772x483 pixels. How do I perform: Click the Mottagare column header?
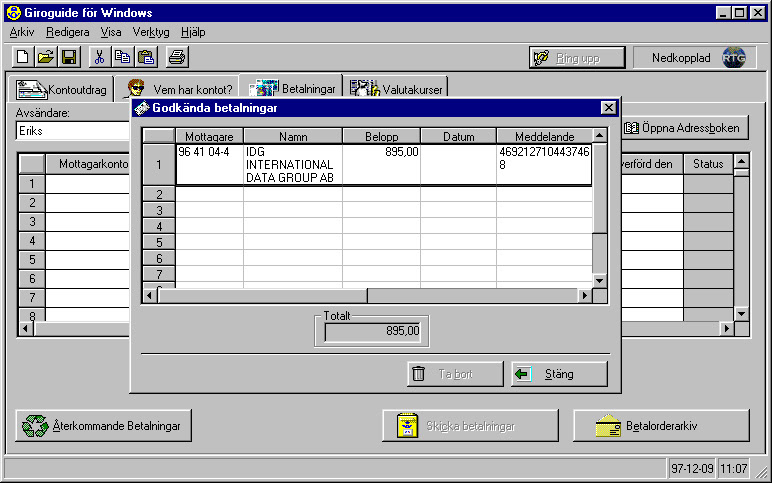pyautogui.click(x=209, y=136)
